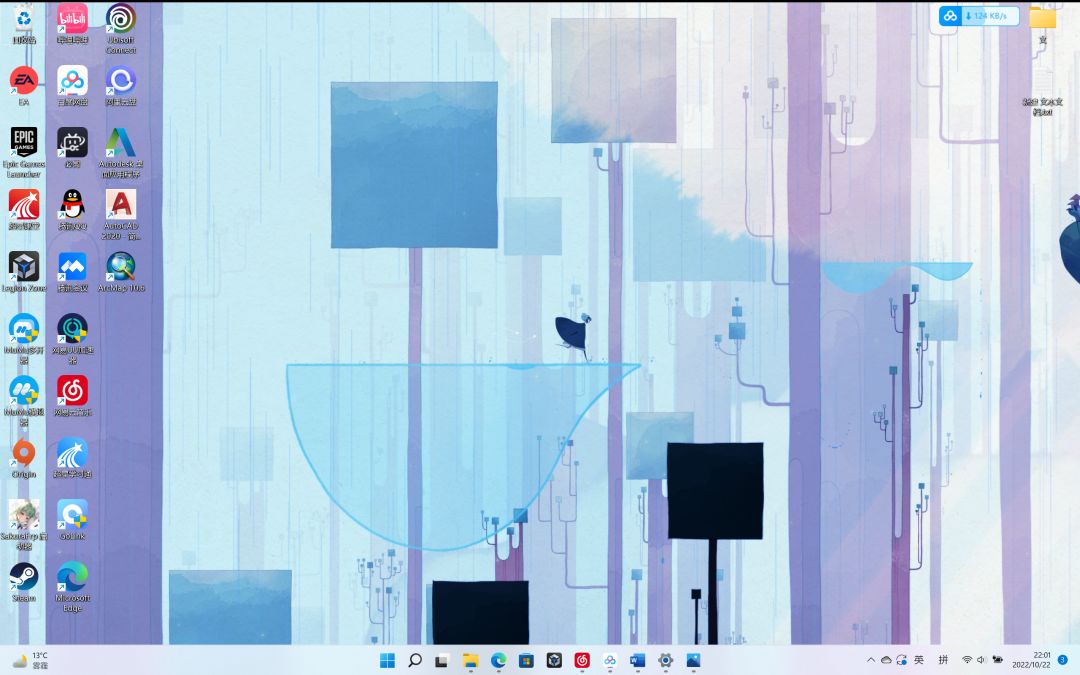Screen dimensions: 1080x675
Task: Click the sync status tray icon beside OneDrive
Action: (902, 660)
